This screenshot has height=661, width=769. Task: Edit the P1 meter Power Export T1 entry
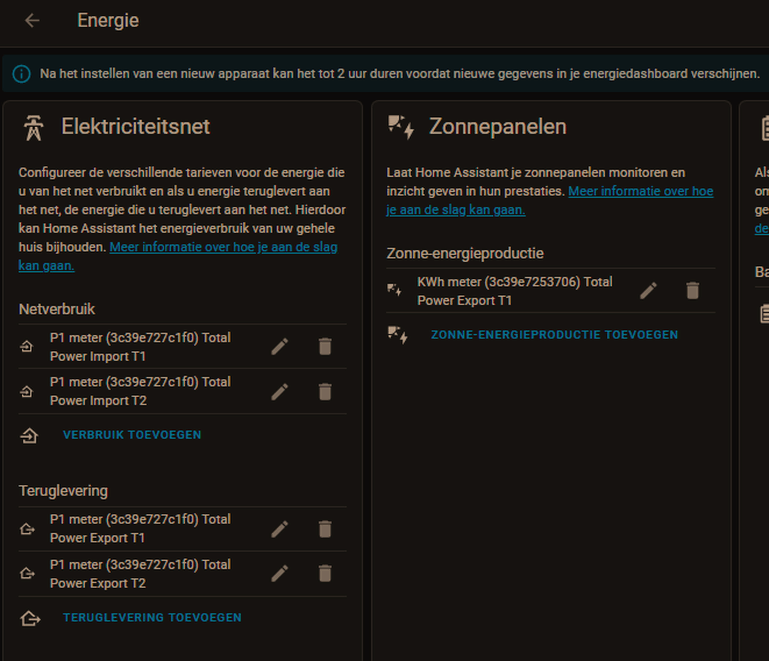(x=279, y=529)
